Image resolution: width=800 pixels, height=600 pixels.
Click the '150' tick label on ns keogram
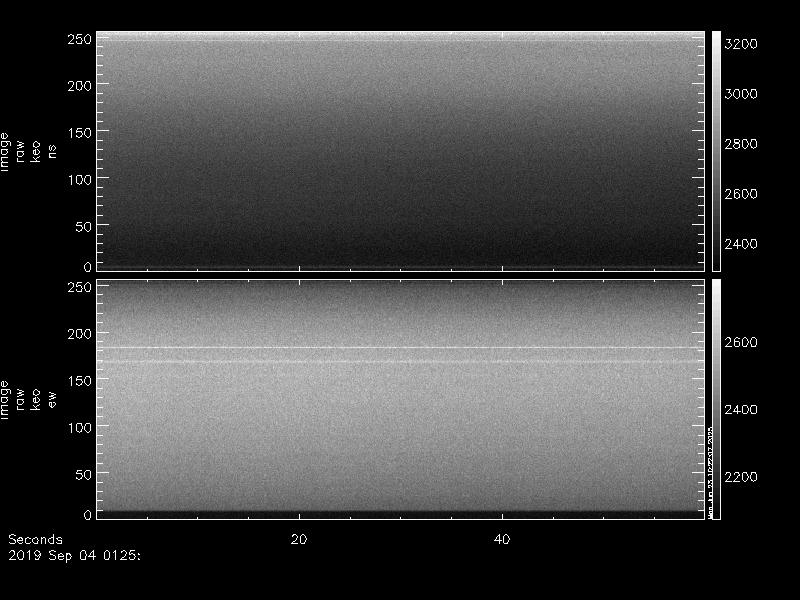click(x=80, y=133)
